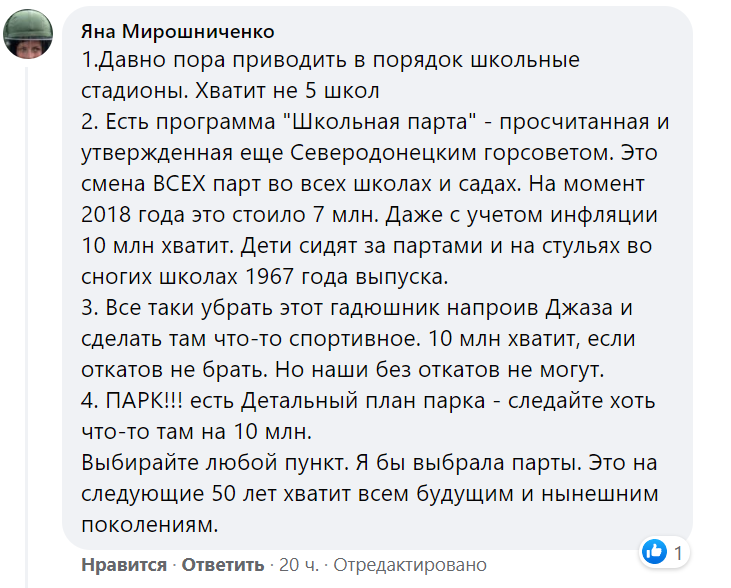Click the blue thumbs-up reaction icon
This screenshot has height=588, width=731.
[653, 551]
